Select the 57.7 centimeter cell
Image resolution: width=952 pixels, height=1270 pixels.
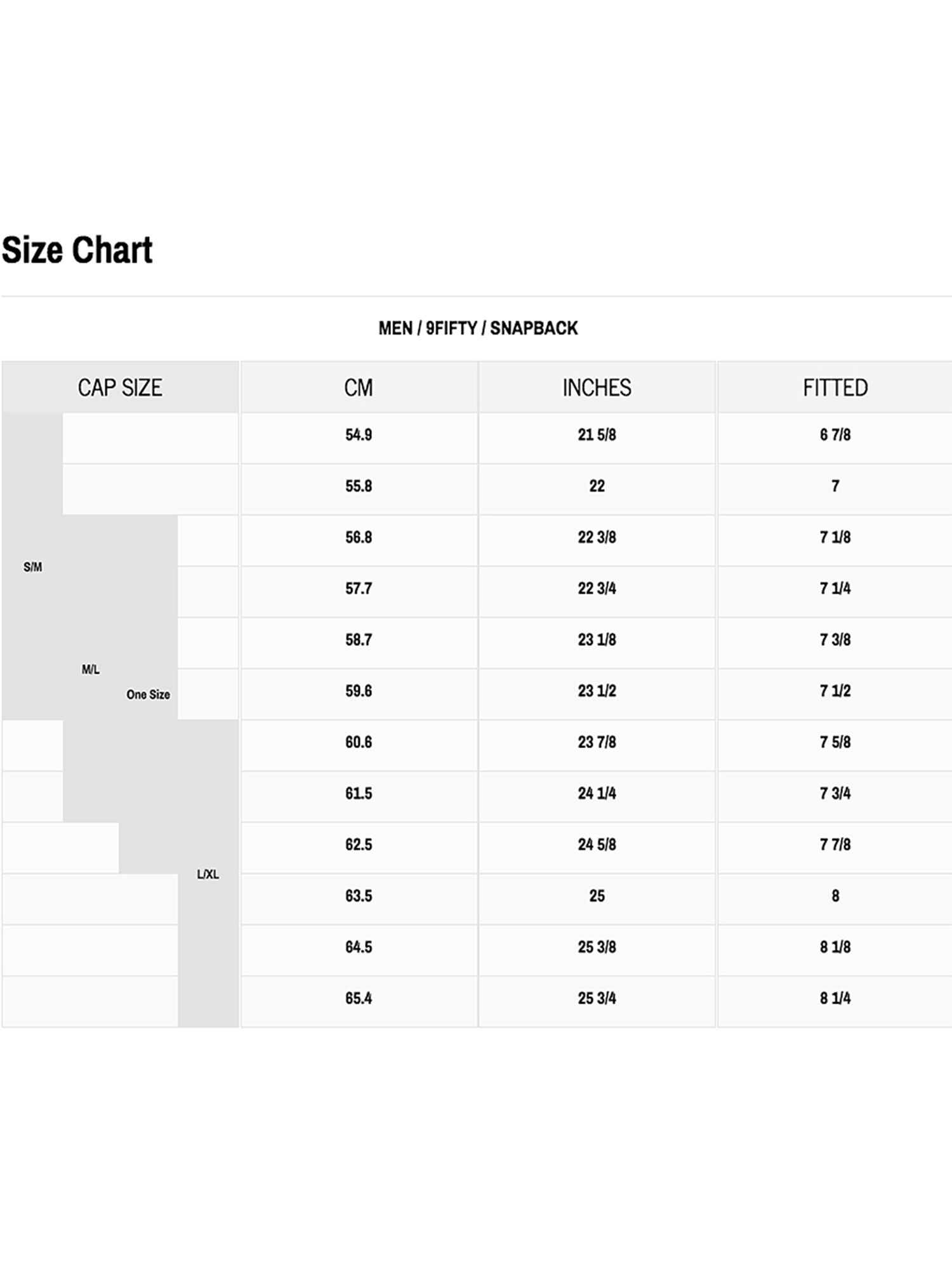359,589
